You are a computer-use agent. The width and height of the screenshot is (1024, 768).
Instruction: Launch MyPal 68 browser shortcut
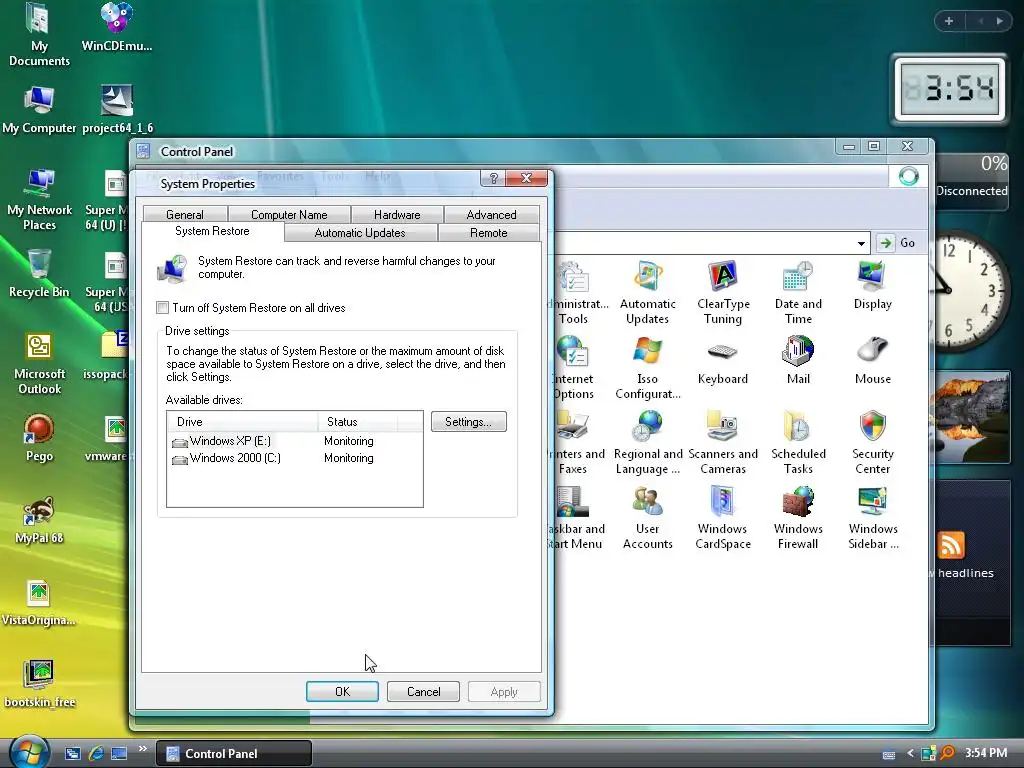click(x=39, y=520)
